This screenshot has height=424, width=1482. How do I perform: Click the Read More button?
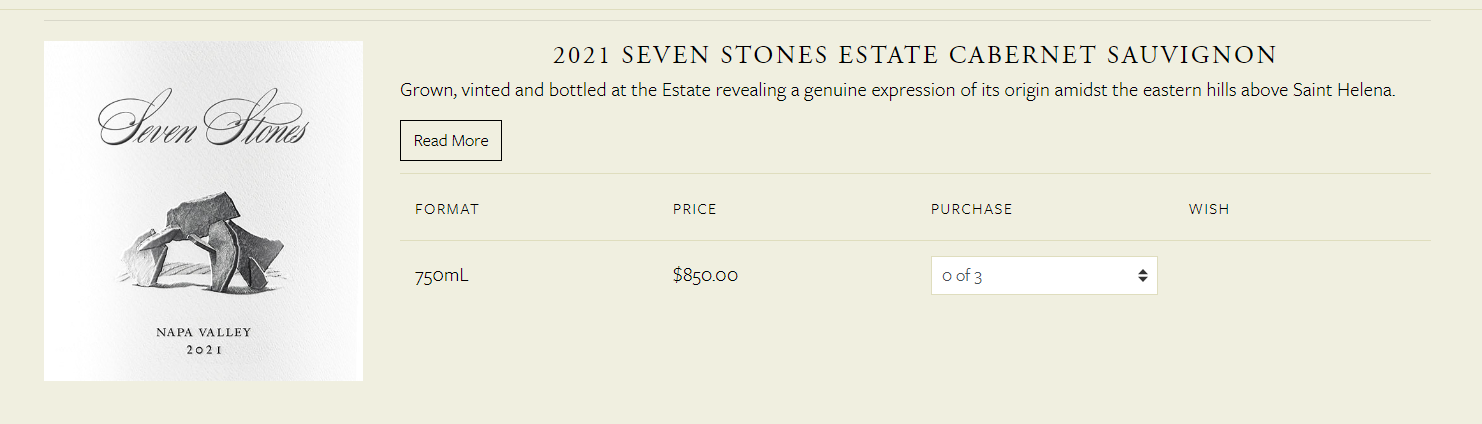click(x=451, y=141)
